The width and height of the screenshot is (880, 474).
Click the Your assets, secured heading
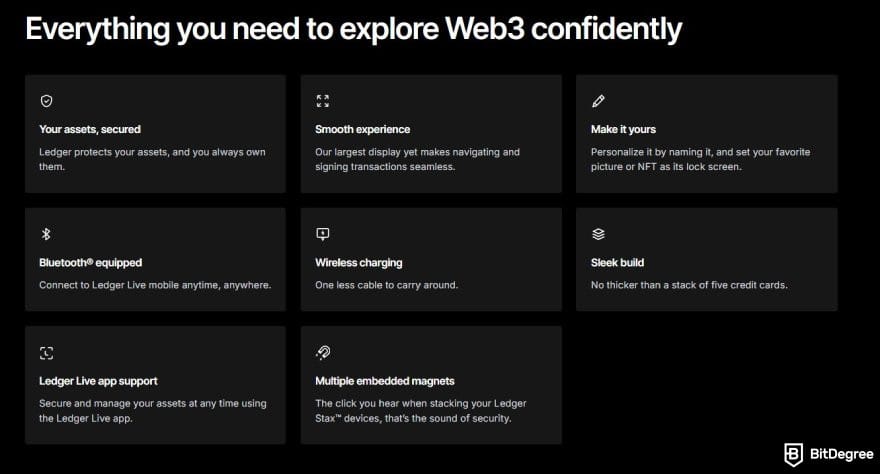click(90, 129)
